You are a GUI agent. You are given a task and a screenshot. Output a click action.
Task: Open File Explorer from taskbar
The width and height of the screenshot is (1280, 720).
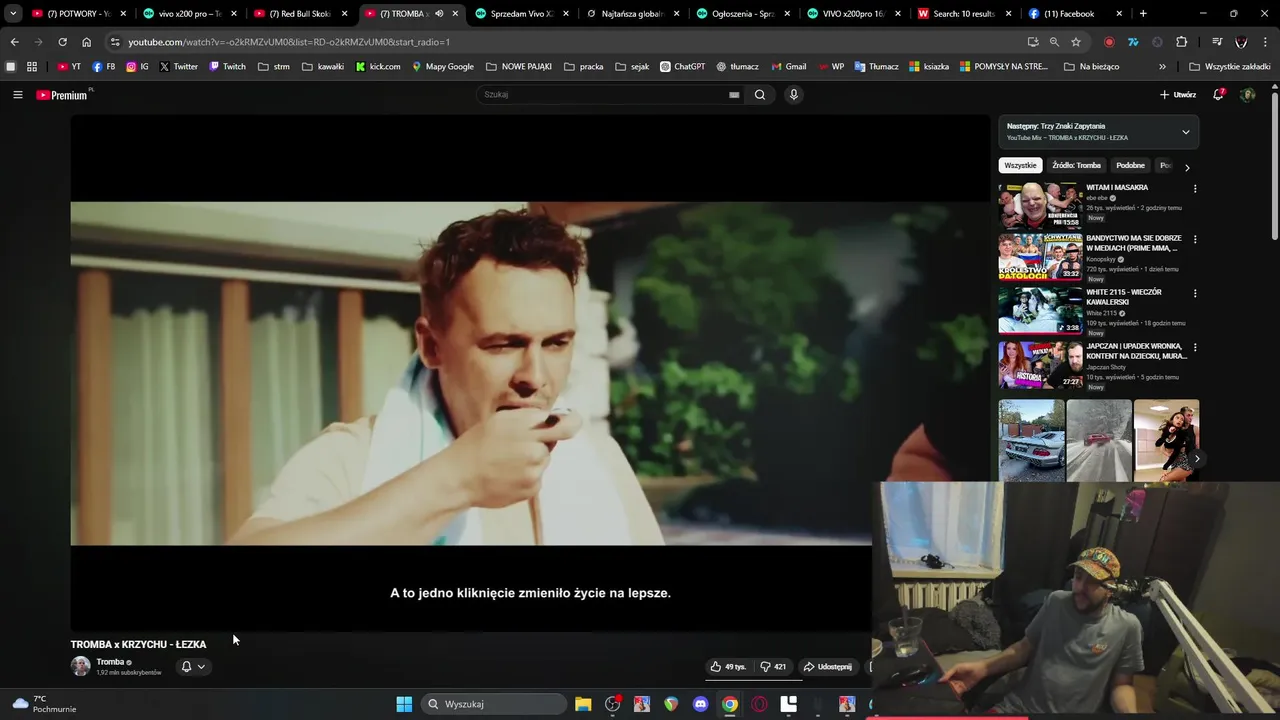[x=583, y=704]
